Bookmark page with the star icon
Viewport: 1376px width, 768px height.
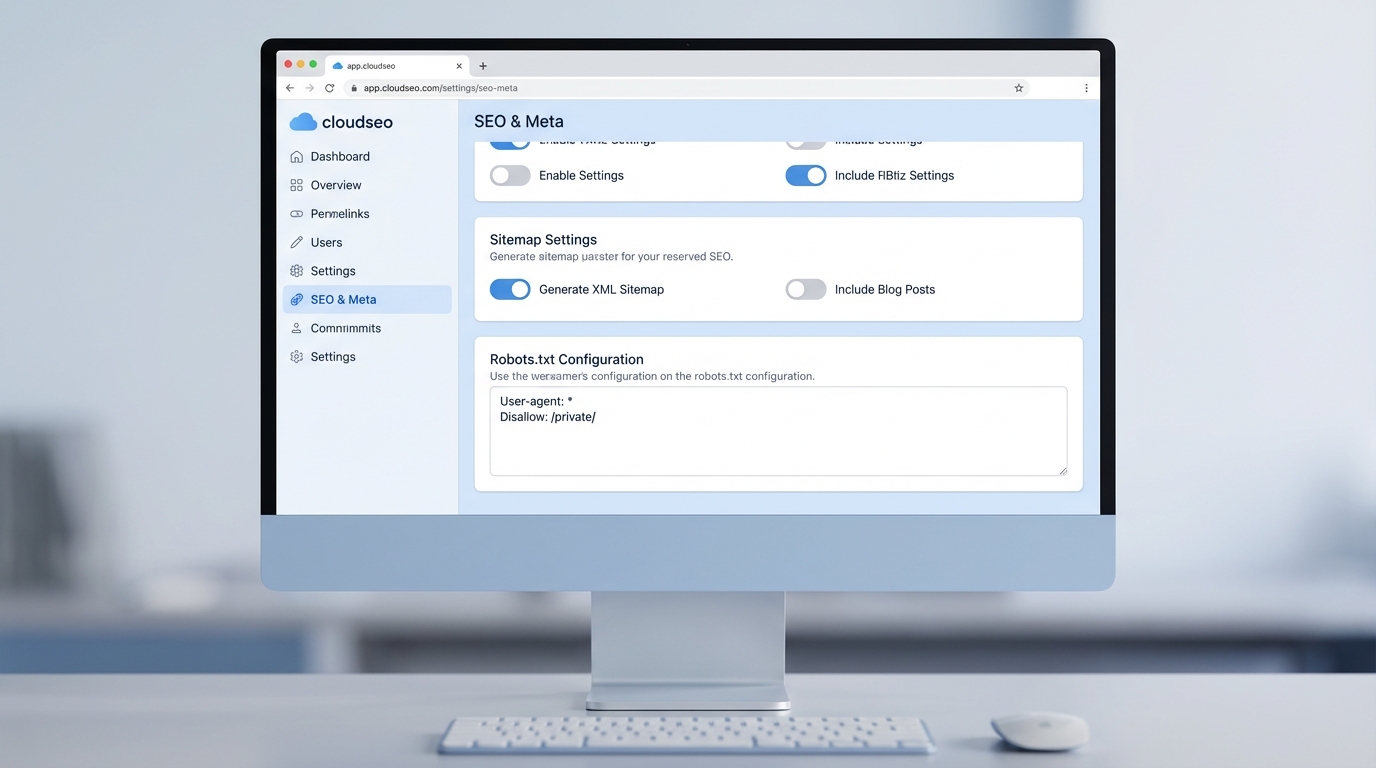(x=1019, y=88)
